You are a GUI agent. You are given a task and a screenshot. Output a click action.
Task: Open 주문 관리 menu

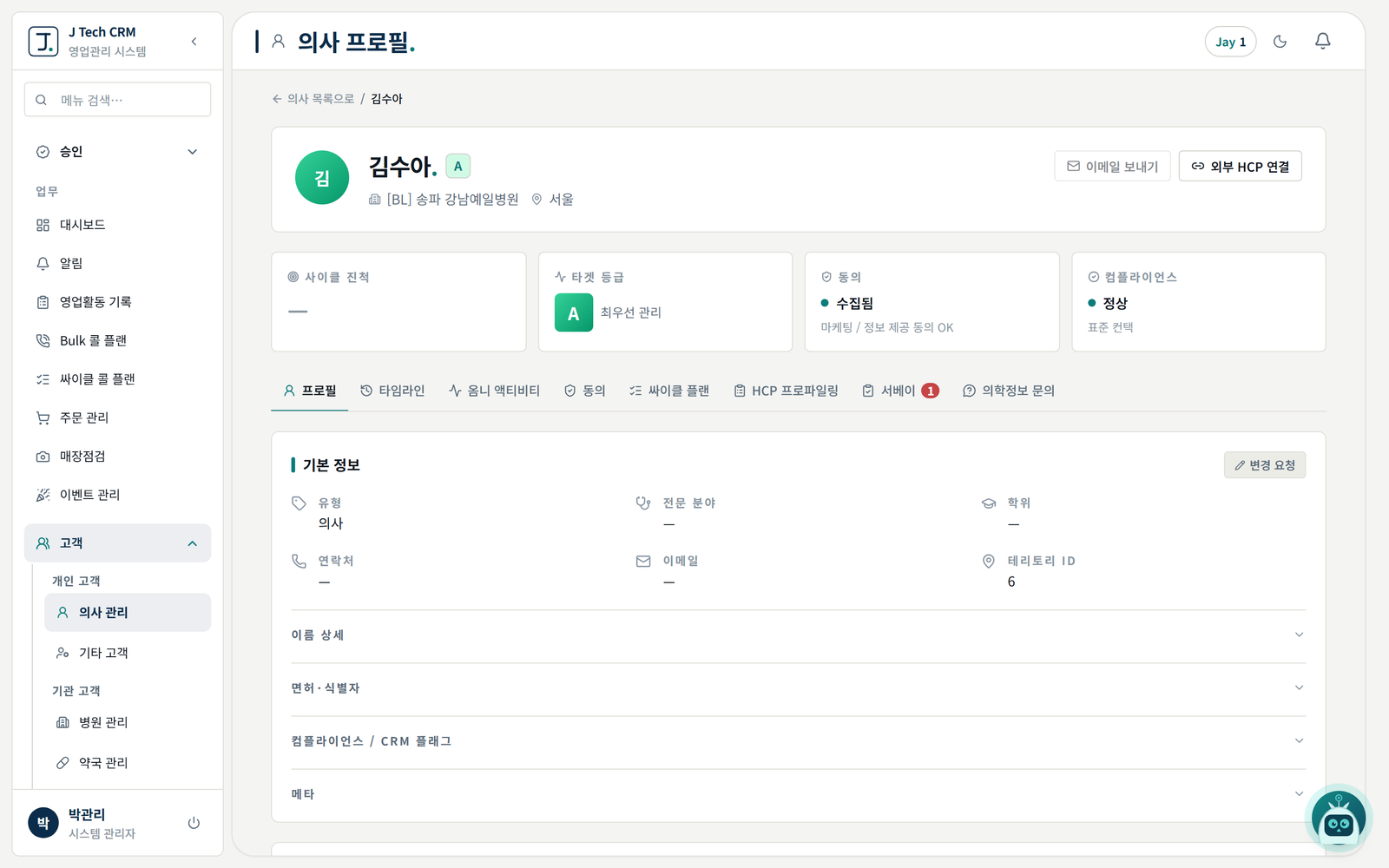pyautogui.click(x=117, y=418)
